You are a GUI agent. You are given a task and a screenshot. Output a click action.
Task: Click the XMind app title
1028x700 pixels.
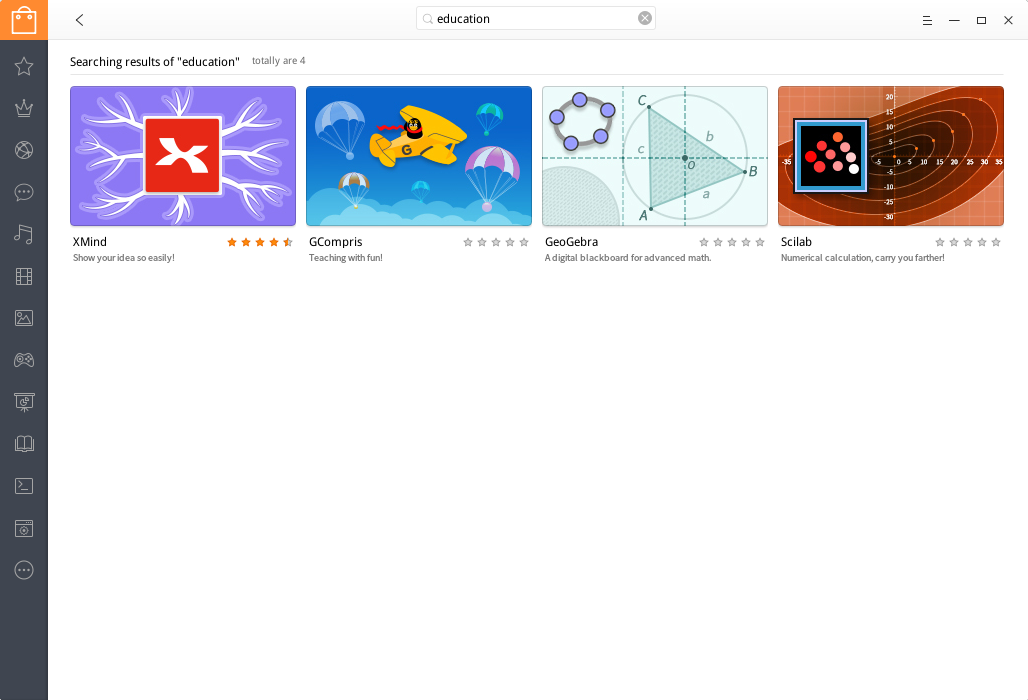tap(90, 242)
